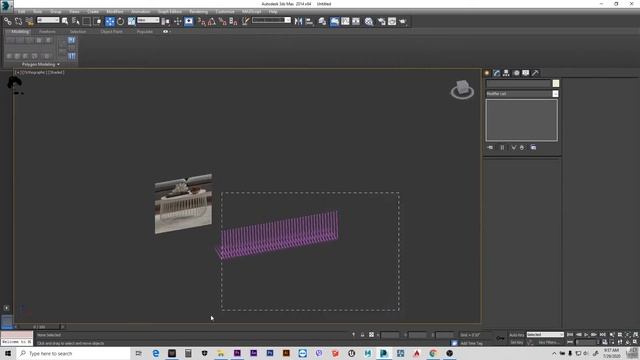
Task: Open the Edit menu
Action: (x=22, y=12)
